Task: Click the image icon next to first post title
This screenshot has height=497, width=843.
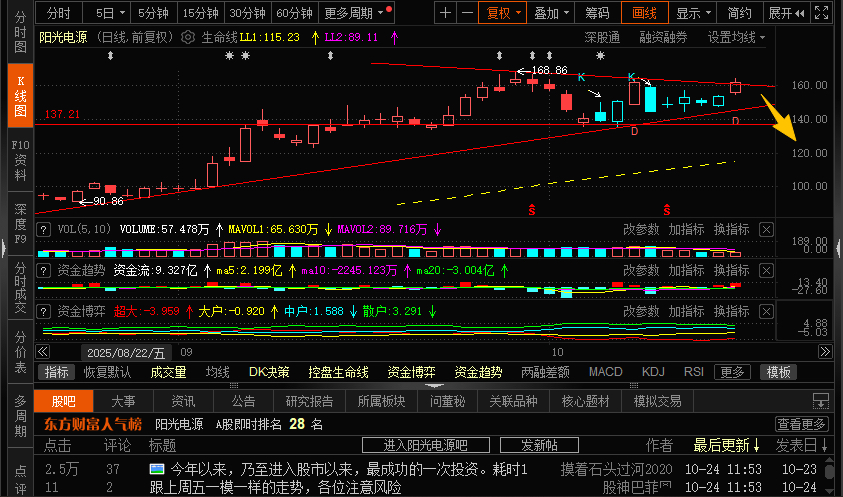Action: [156, 469]
